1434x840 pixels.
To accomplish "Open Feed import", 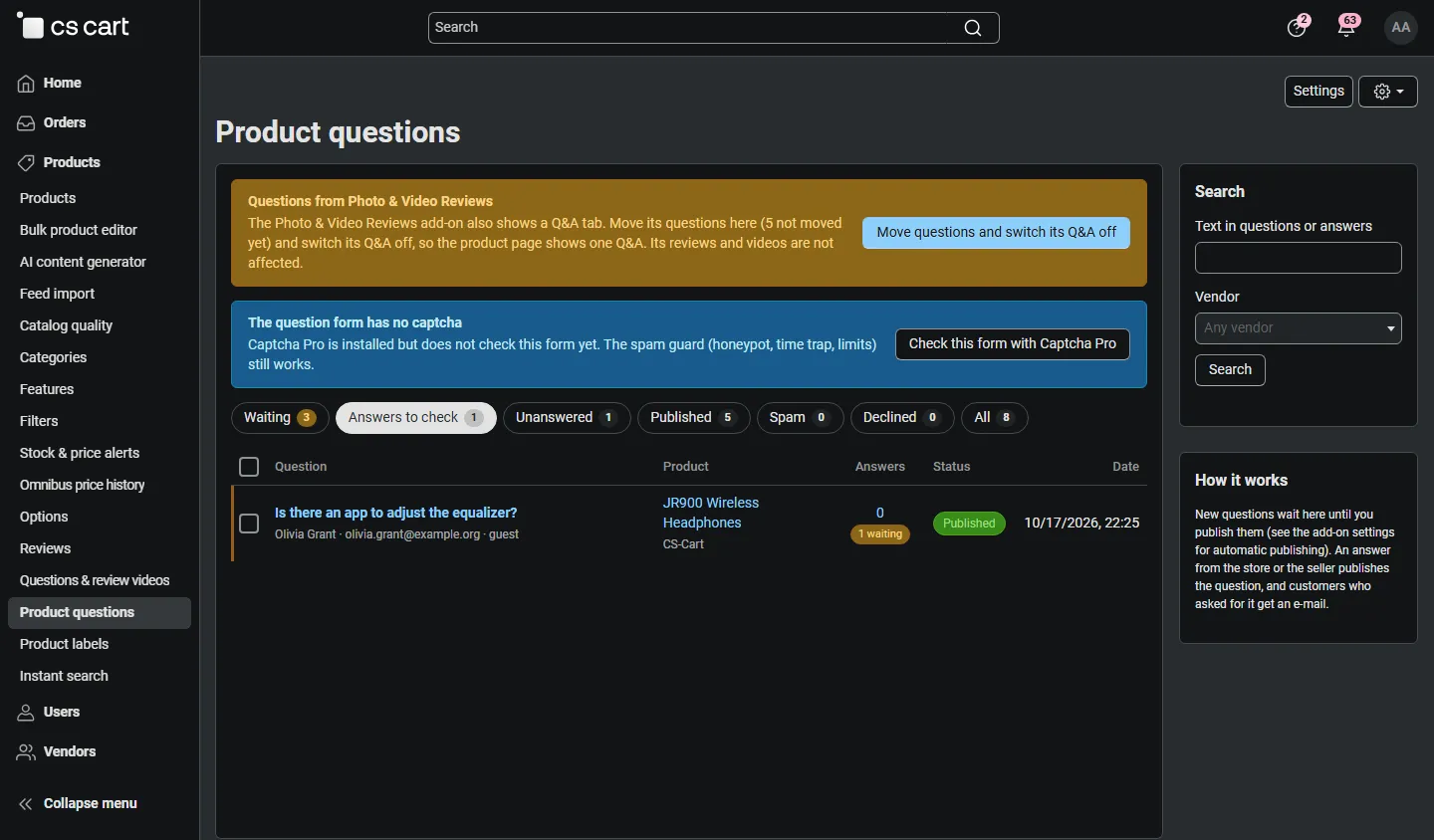I will (57, 295).
